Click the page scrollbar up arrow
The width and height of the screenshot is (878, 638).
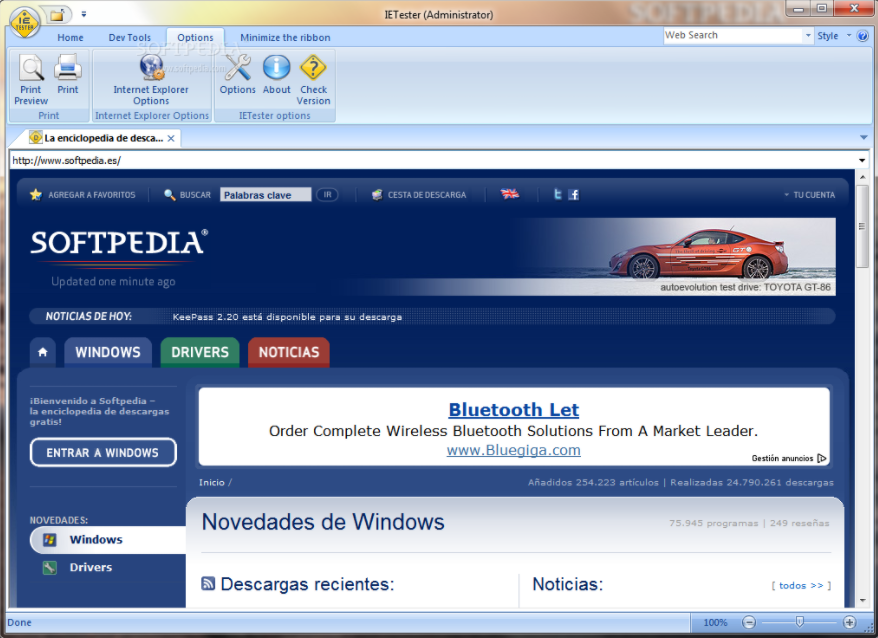pyautogui.click(x=863, y=177)
